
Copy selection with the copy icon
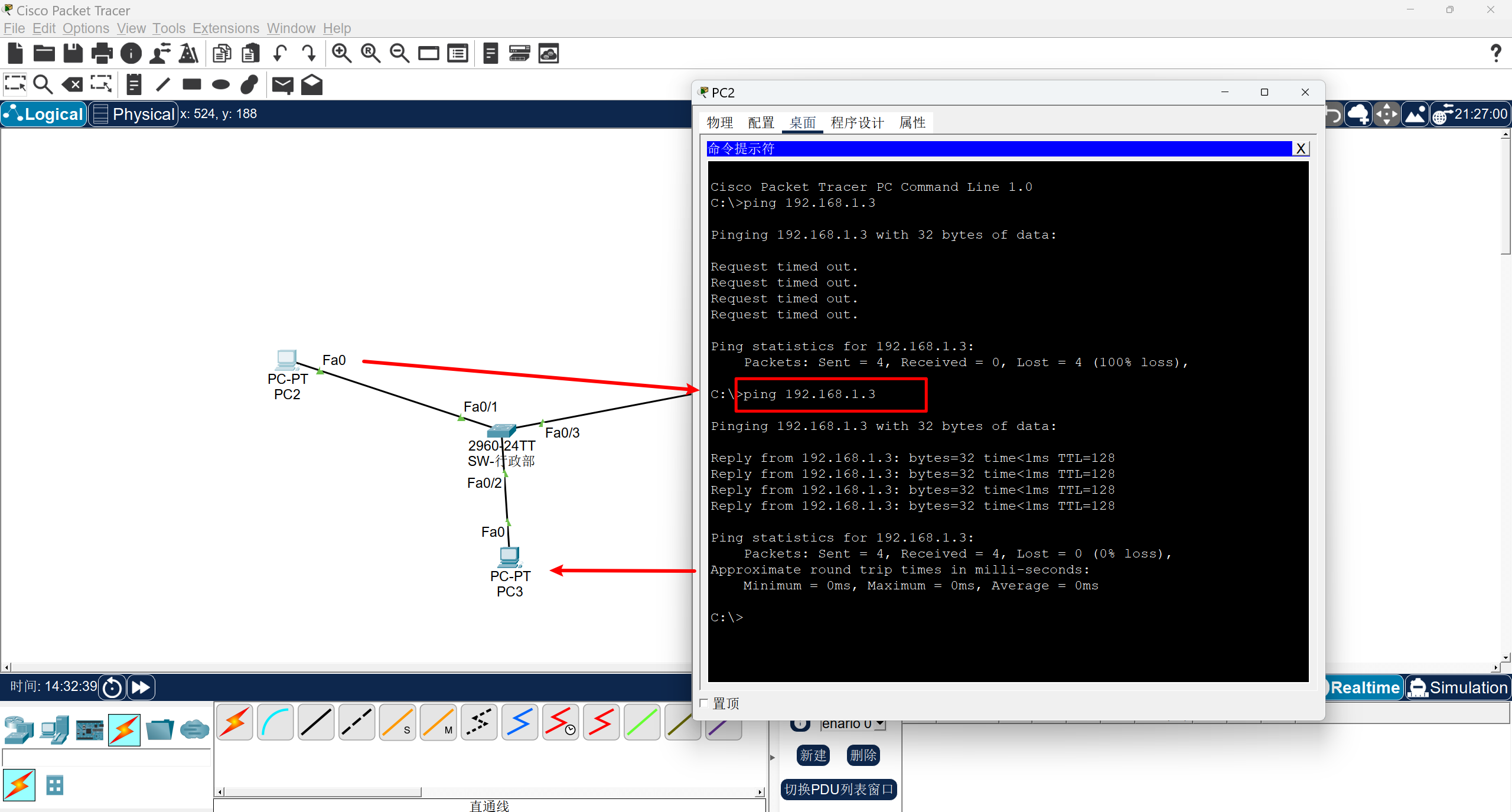tap(222, 54)
